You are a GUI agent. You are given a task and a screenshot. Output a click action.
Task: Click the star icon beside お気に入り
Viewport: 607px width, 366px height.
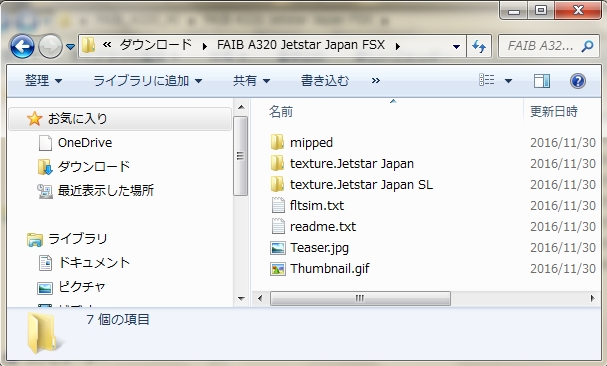coord(34,119)
